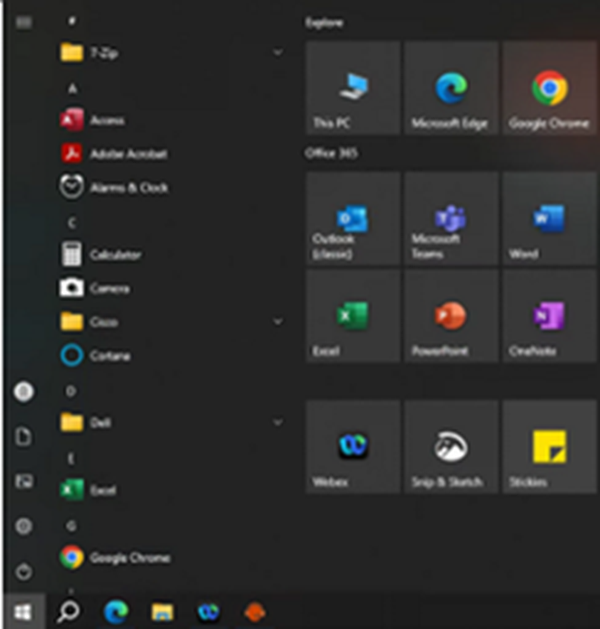This screenshot has height=629, width=600.
Task: Open Alarms & Clock app
Action: pyautogui.click(x=172, y=187)
